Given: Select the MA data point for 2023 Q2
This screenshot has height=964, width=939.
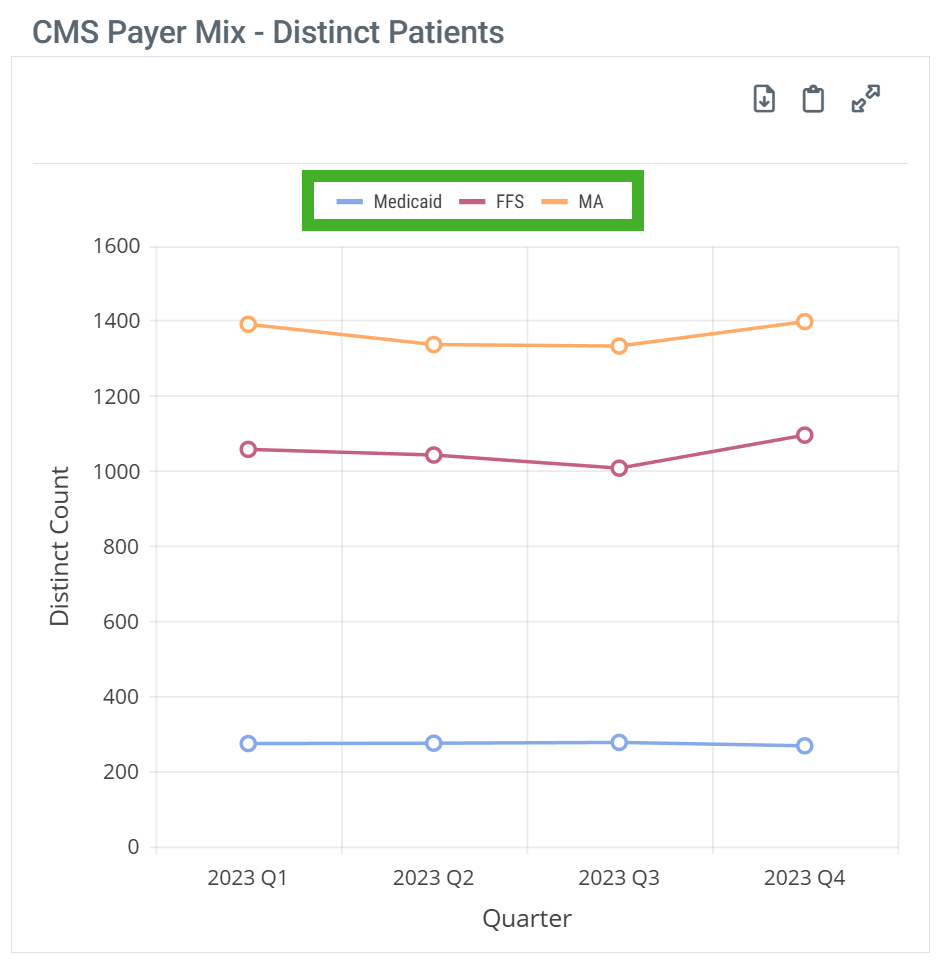Looking at the screenshot, I should pyautogui.click(x=434, y=345).
